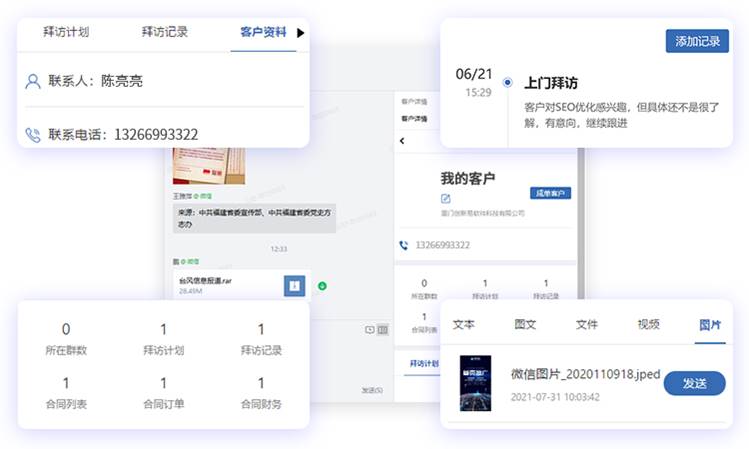The image size is (749, 449).
Task: Click the edit pencil icon under 我的客户
Action: coord(445,198)
